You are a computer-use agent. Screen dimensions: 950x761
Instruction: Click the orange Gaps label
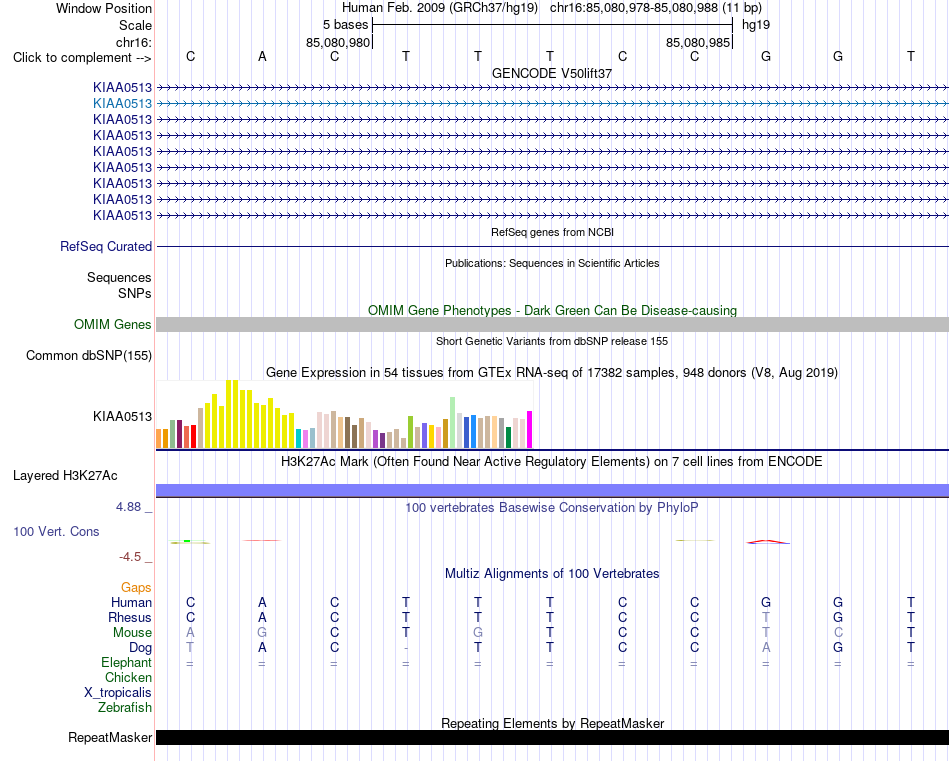pyautogui.click(x=136, y=588)
